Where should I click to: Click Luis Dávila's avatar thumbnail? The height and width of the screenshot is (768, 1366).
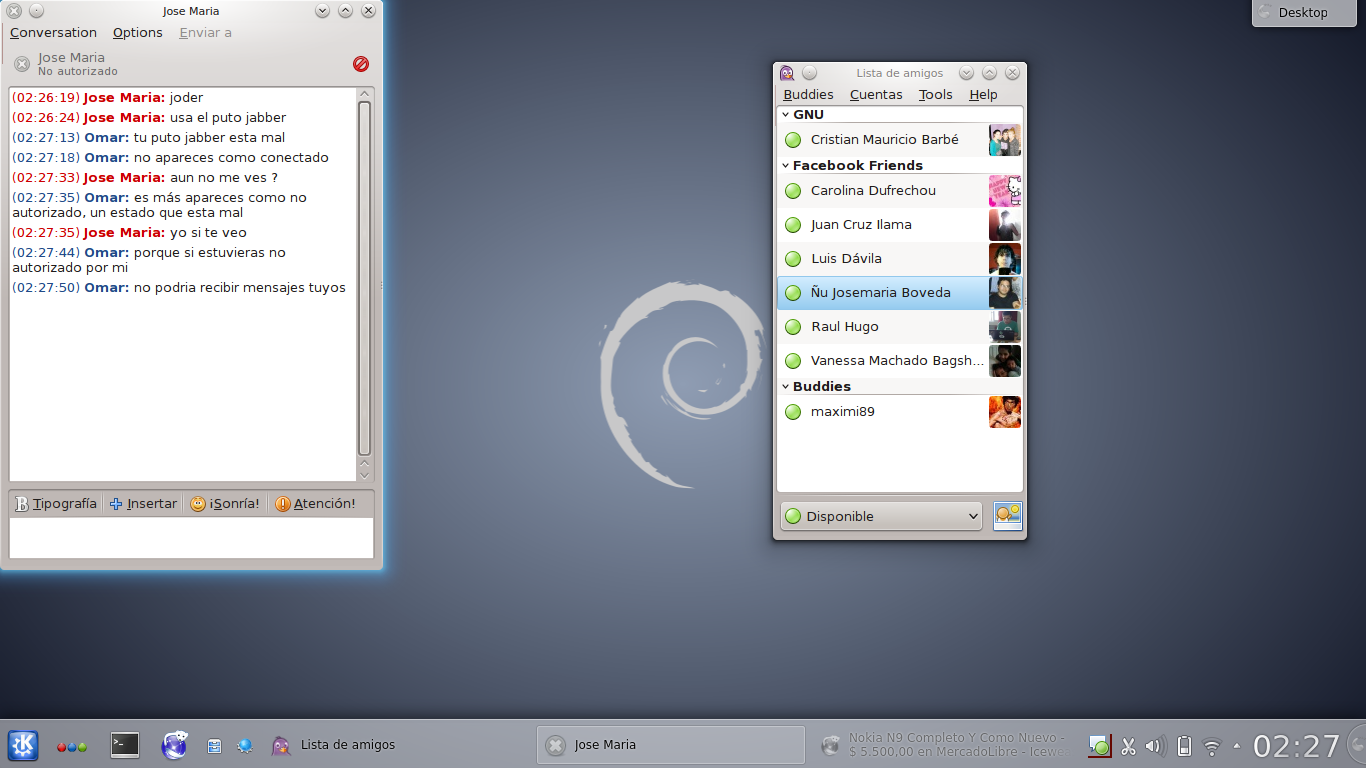coord(1005,259)
